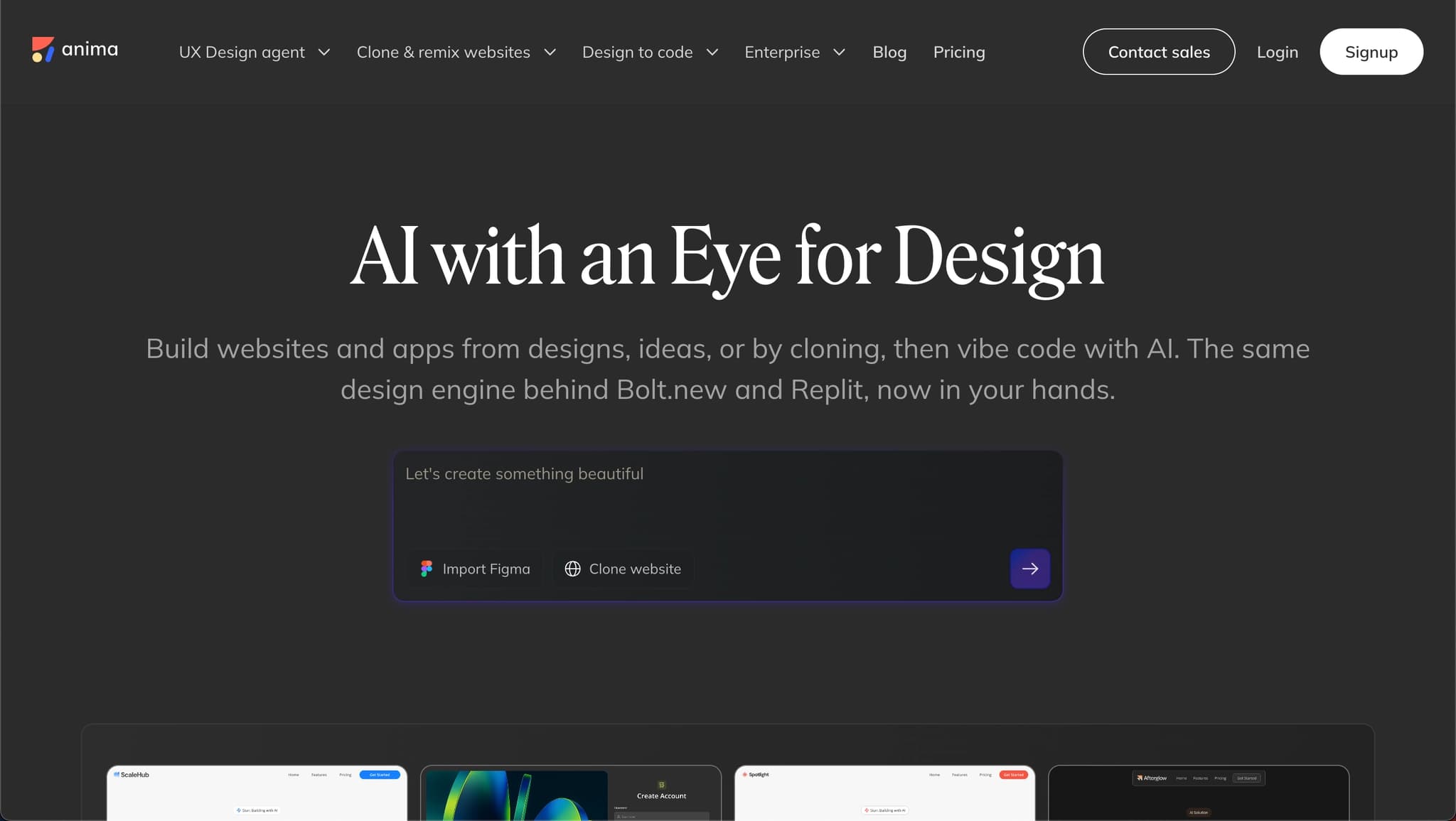Viewport: 1456px width, 821px height.
Task: Go to the Blog menu item
Action: [889, 52]
